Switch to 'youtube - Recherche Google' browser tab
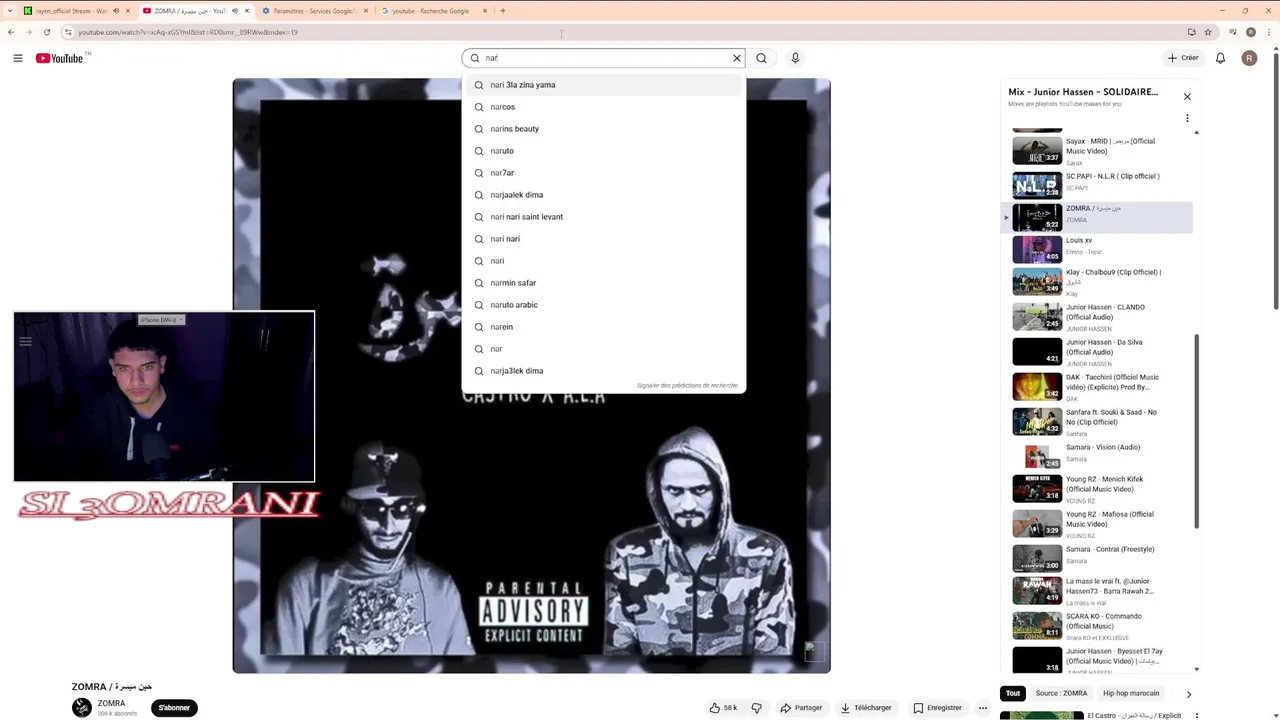The image size is (1280, 720). (435, 11)
